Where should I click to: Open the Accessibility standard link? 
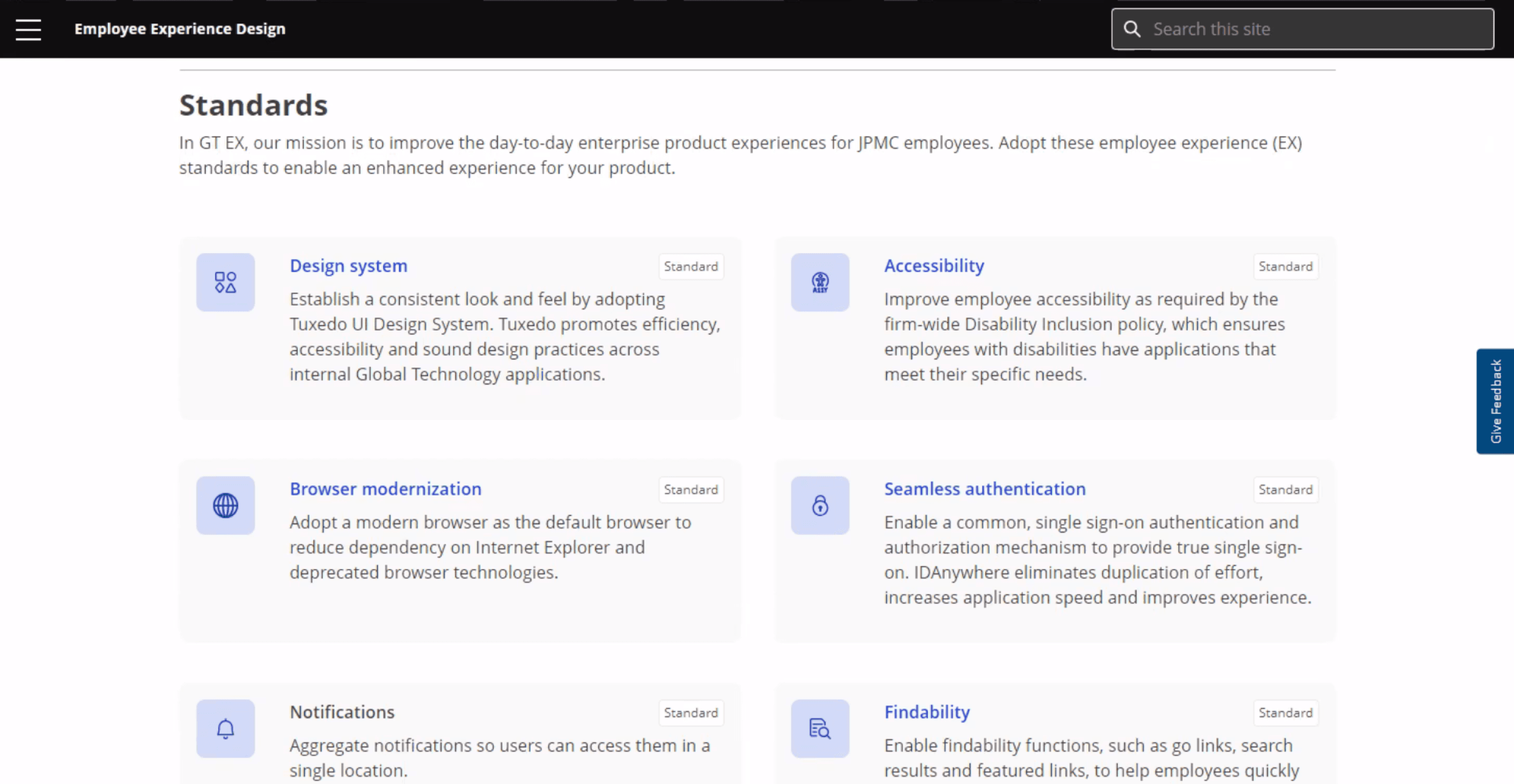coord(933,265)
